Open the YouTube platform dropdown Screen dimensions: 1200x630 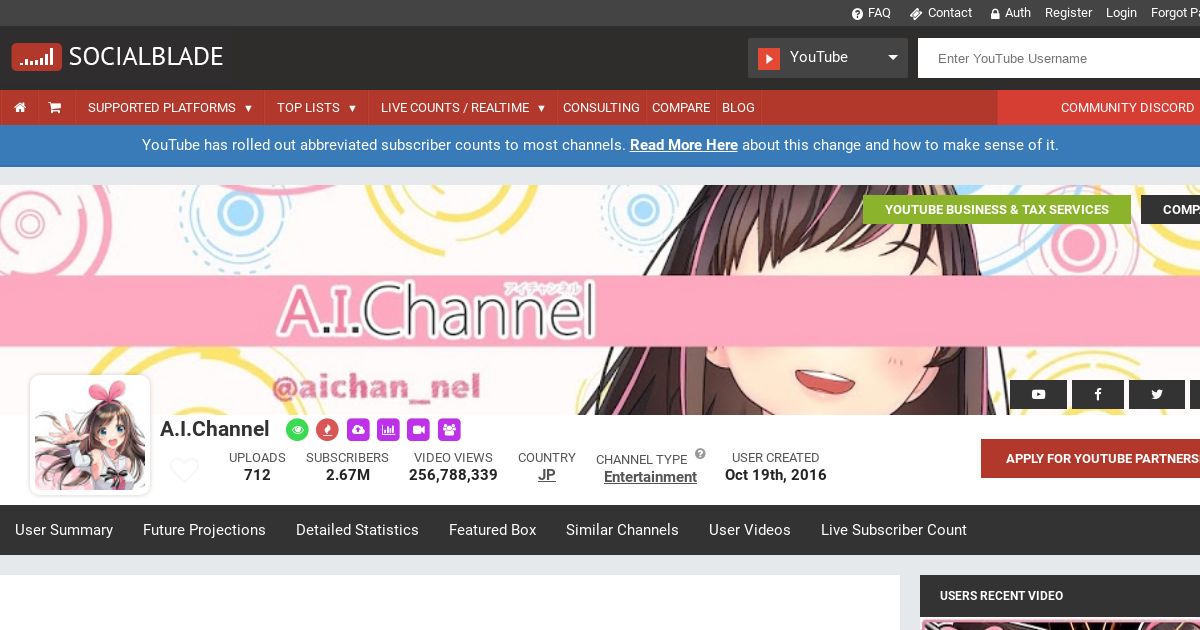pos(828,58)
